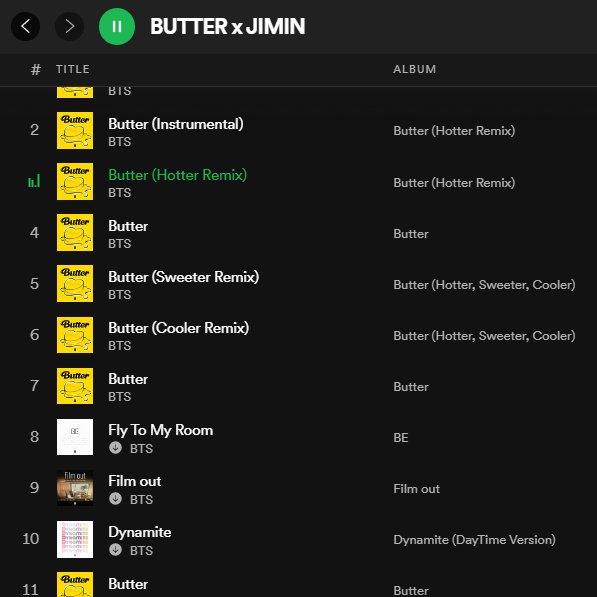597x597 pixels.
Task: Open the BE album link
Action: (401, 438)
